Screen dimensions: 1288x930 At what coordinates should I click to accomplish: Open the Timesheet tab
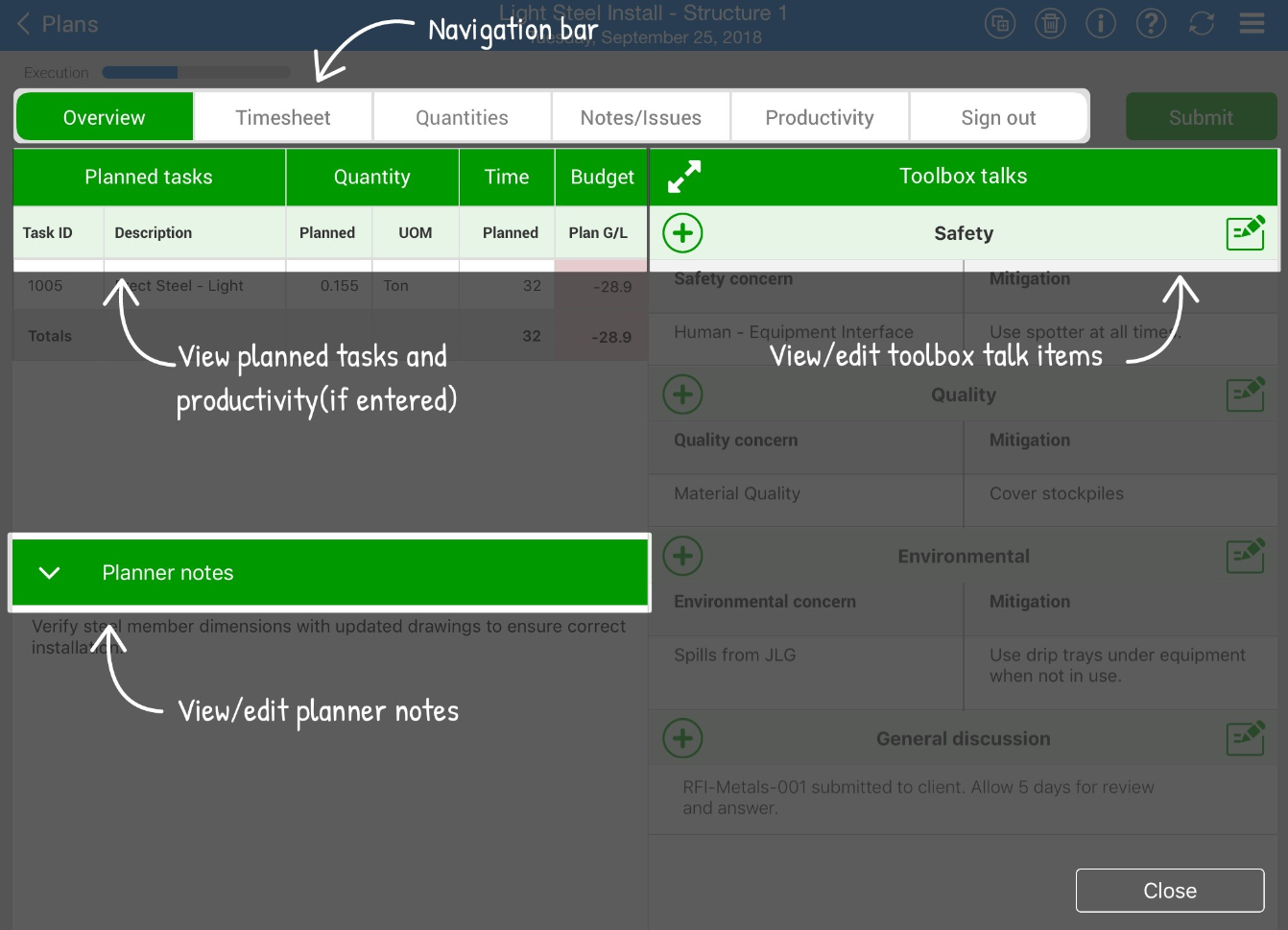[x=283, y=117]
